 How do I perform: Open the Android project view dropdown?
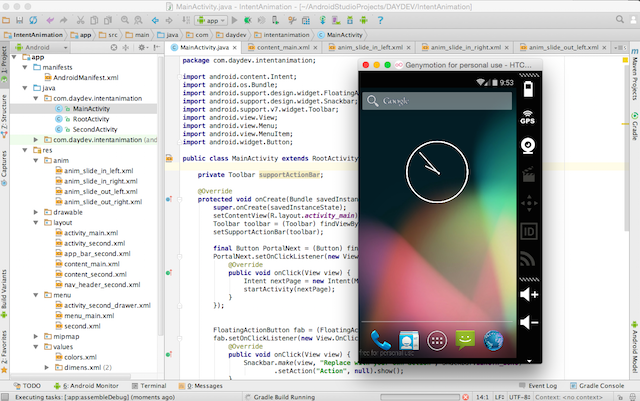[42, 47]
